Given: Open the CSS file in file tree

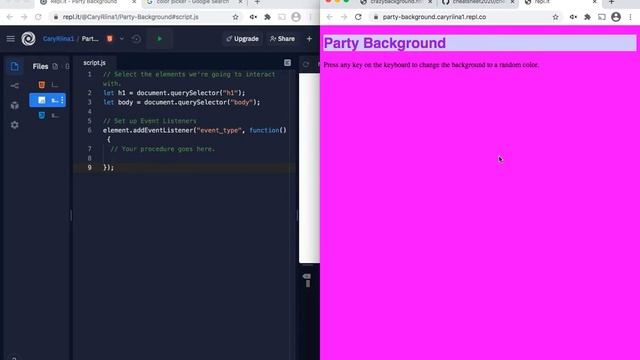Looking at the screenshot, I should click(x=48, y=116).
